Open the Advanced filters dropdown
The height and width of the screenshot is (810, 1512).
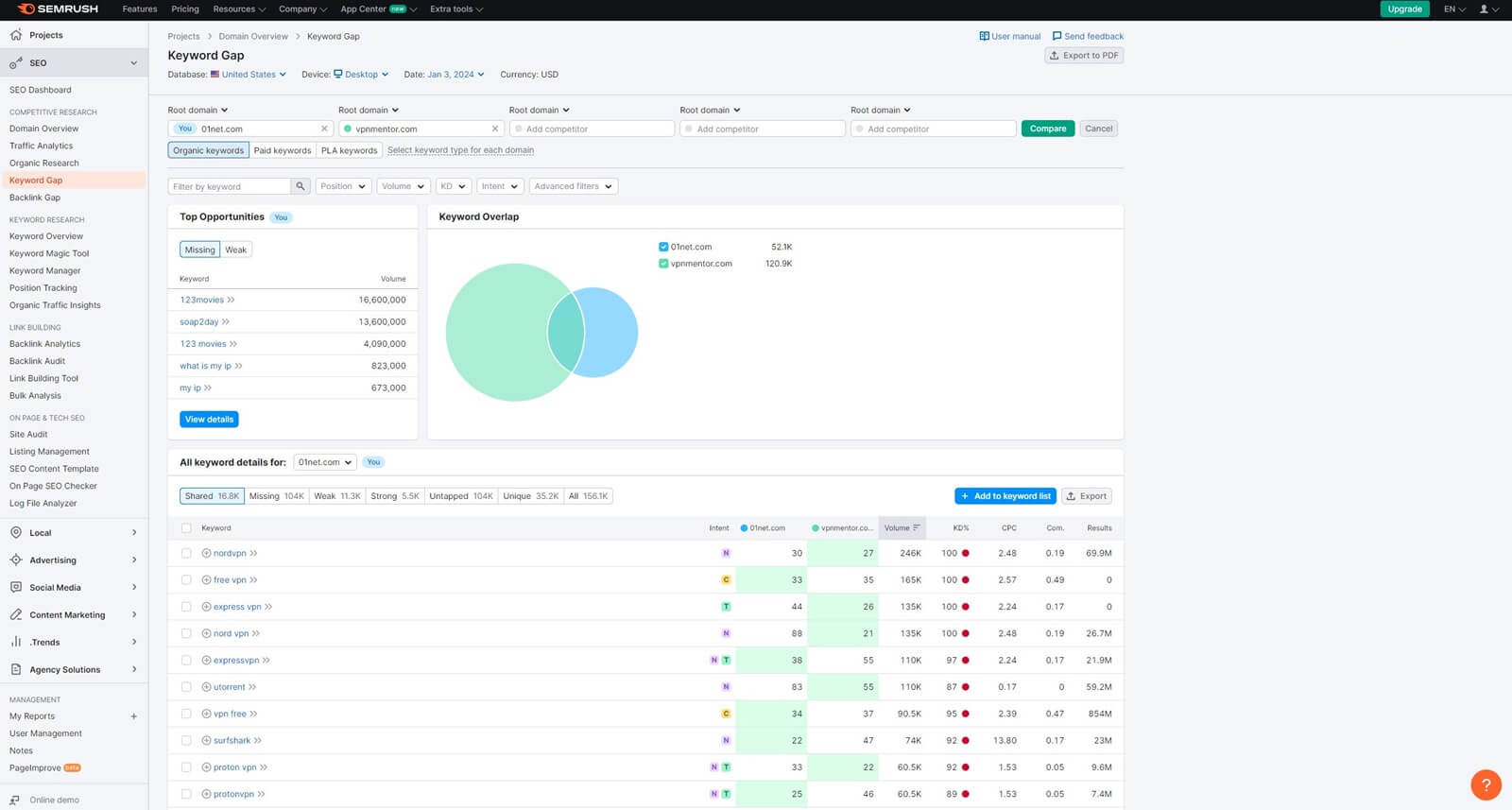tap(574, 186)
